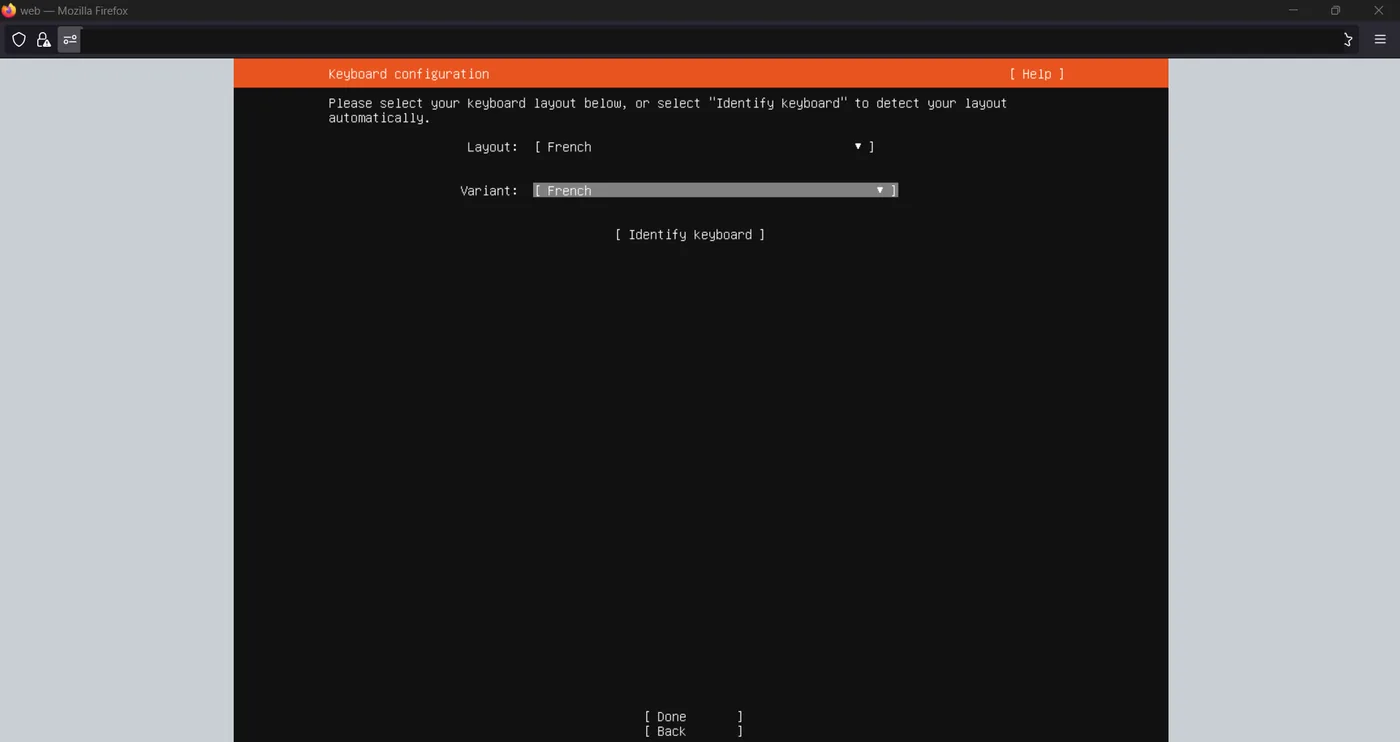Click the "Layout:" label
The width and height of the screenshot is (1400, 742).
point(492,147)
